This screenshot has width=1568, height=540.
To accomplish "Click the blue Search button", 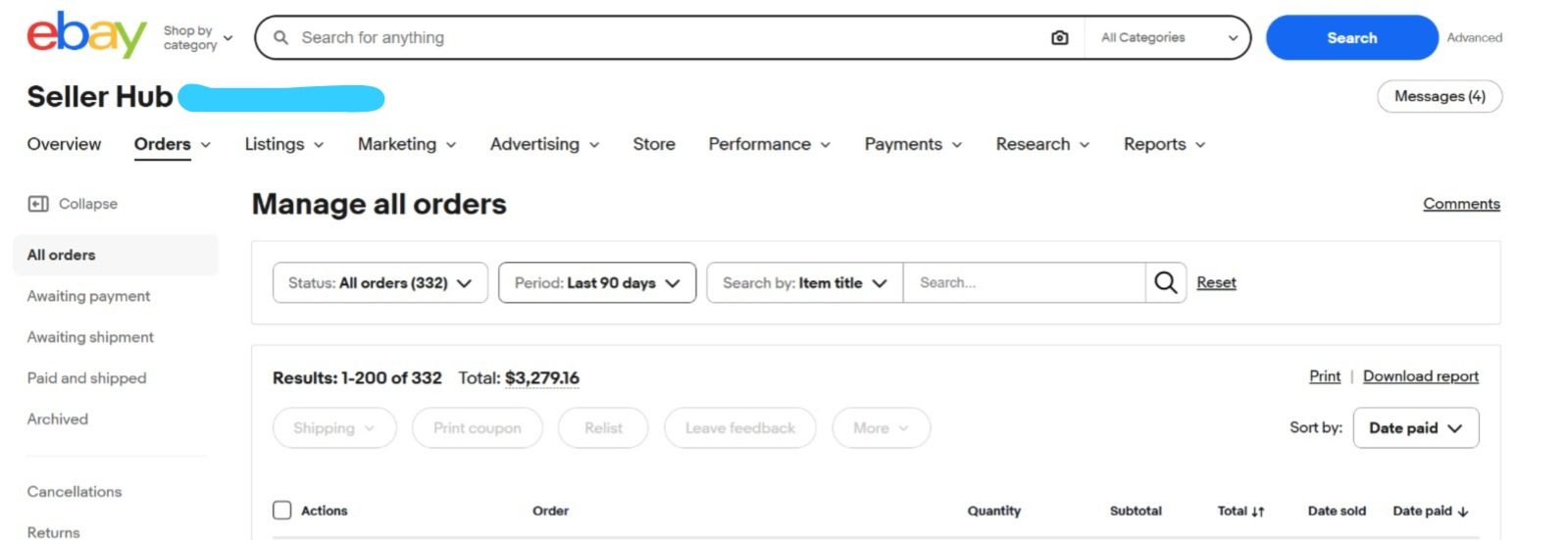I will (x=1351, y=37).
